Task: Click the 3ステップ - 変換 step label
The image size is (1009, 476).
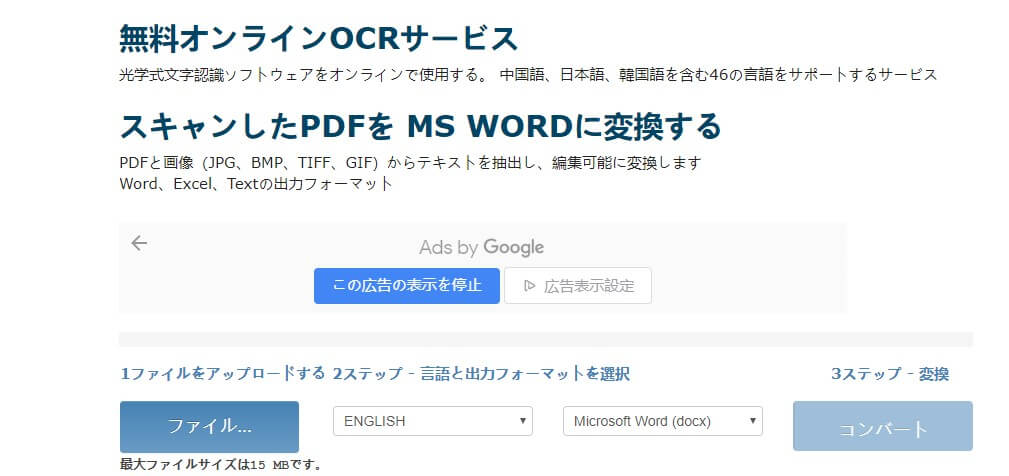Action: click(x=890, y=374)
